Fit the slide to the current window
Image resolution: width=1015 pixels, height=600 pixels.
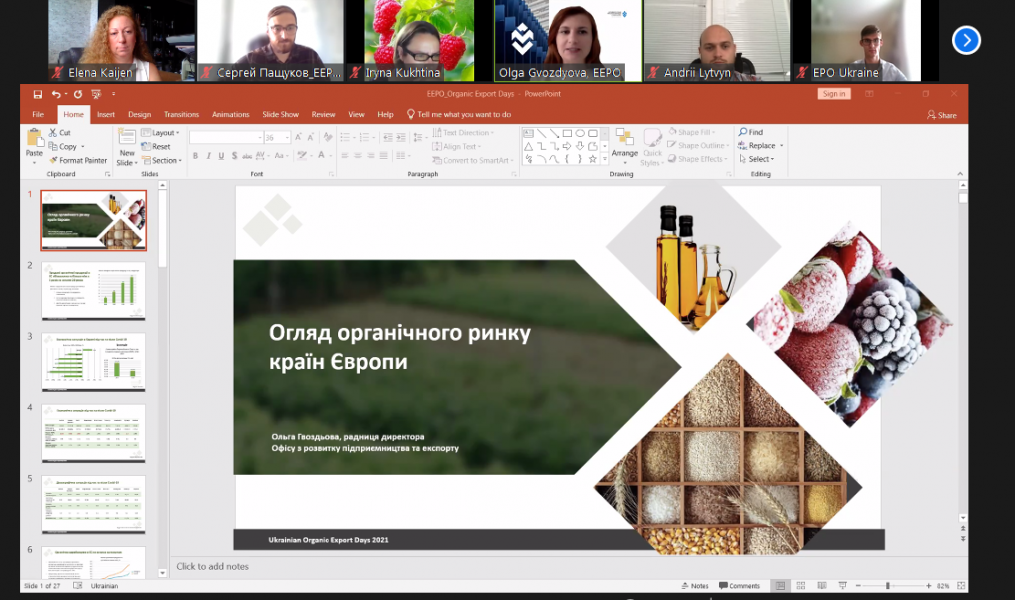click(958, 586)
